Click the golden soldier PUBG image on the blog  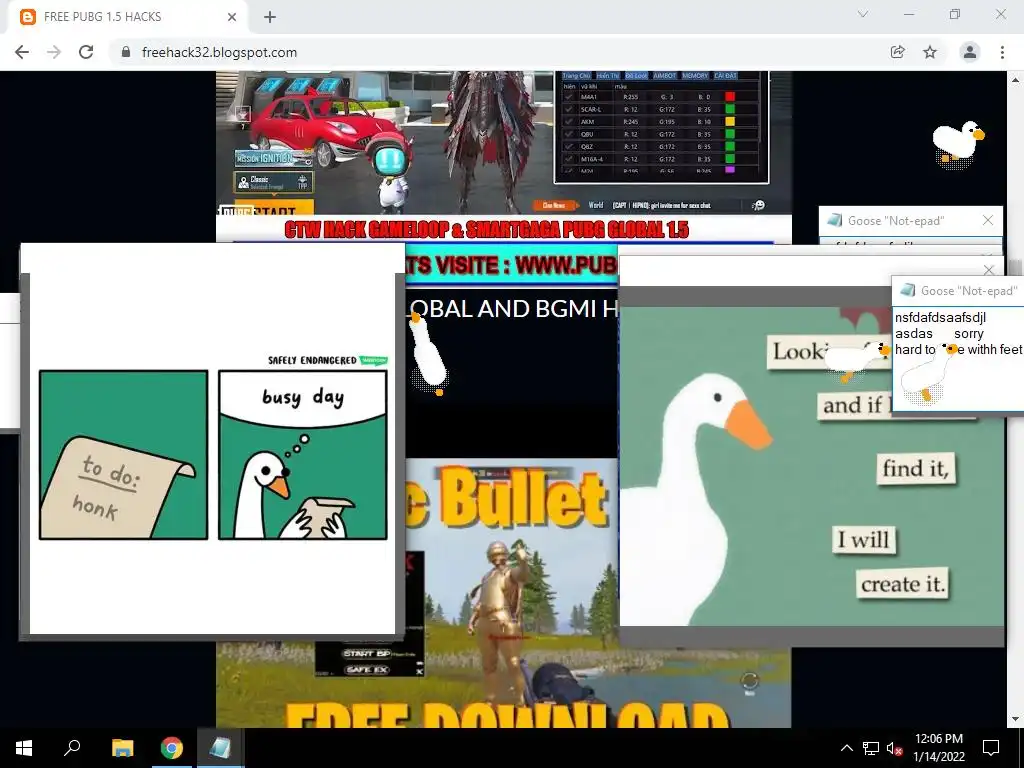pos(503,593)
